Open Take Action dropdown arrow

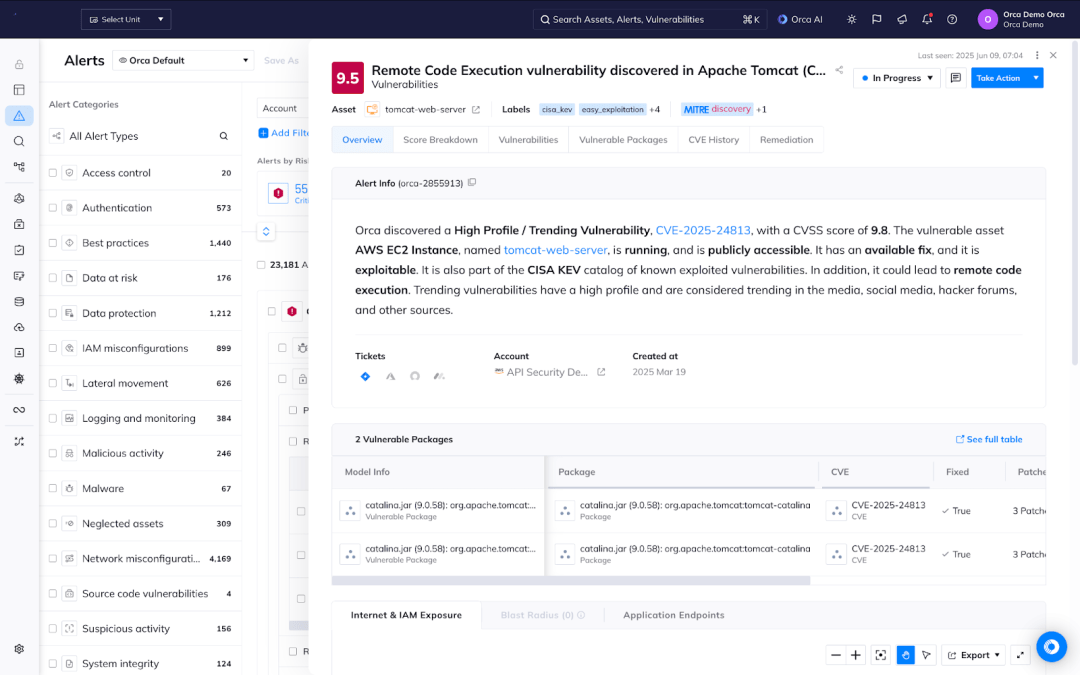tap(1035, 78)
